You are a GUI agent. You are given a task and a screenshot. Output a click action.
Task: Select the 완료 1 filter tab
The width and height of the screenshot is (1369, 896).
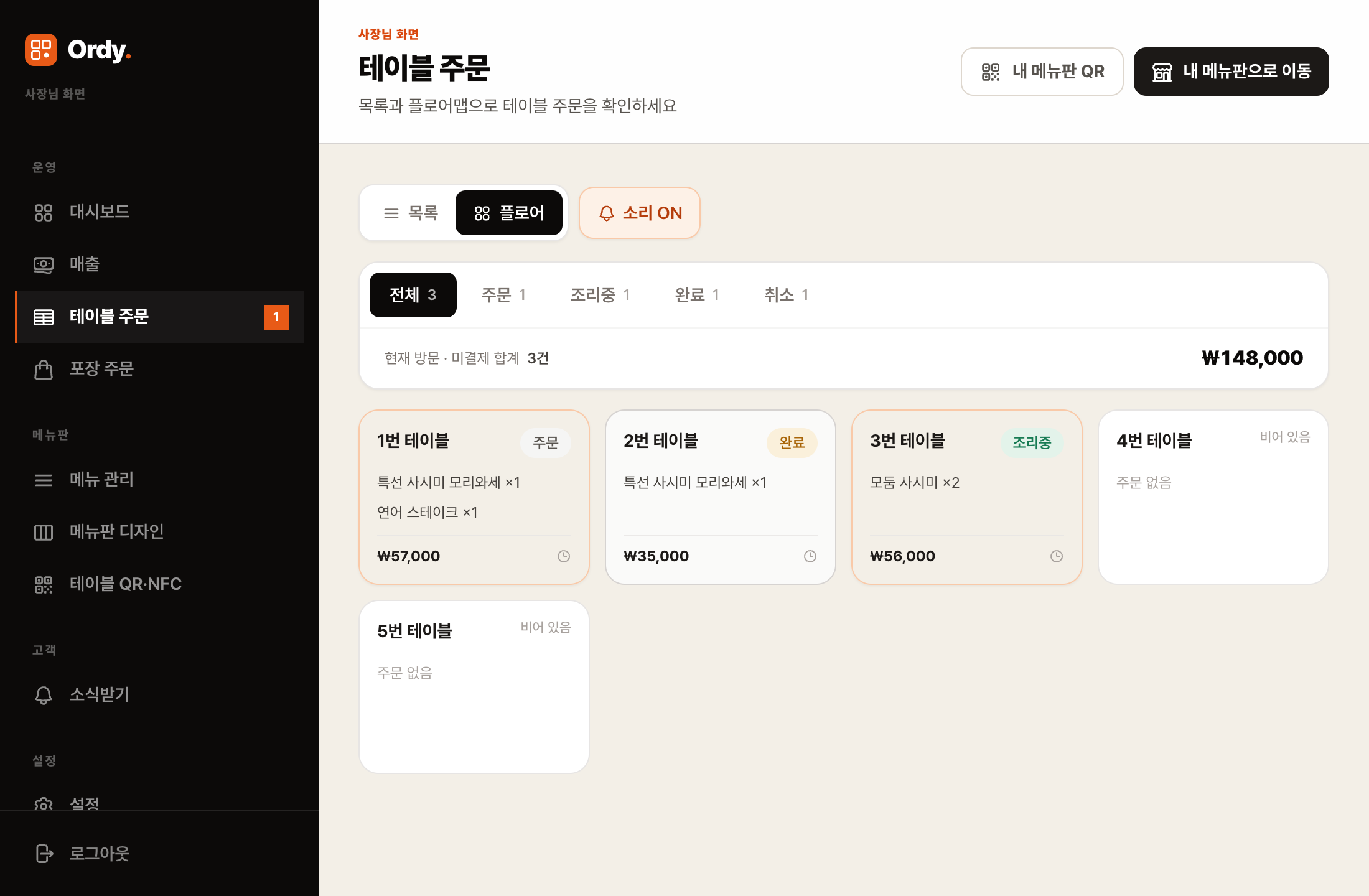[697, 295]
